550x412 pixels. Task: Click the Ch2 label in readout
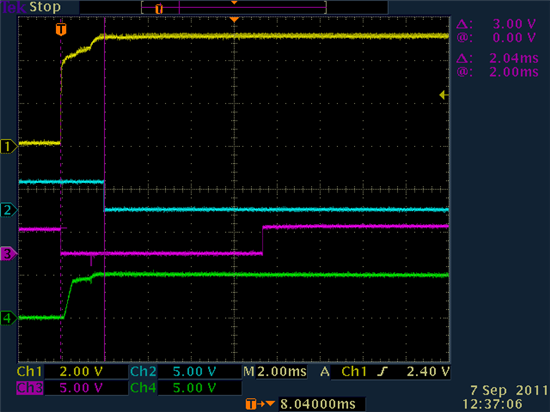[143, 371]
